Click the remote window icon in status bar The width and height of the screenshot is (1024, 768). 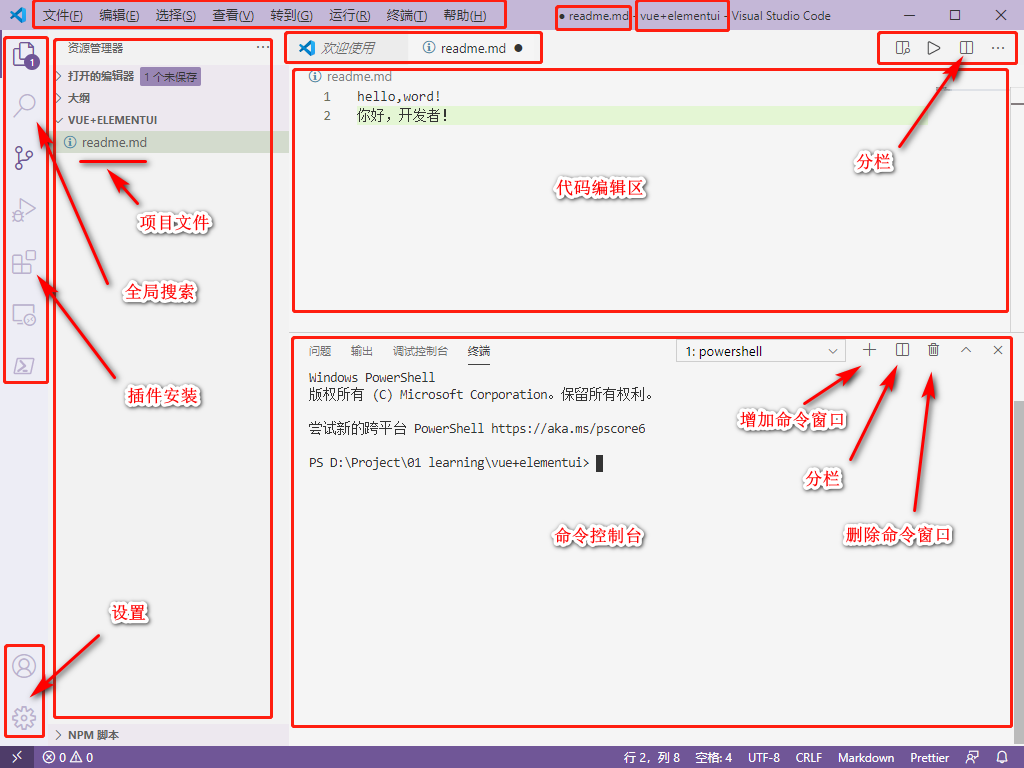pyautogui.click(x=18, y=758)
